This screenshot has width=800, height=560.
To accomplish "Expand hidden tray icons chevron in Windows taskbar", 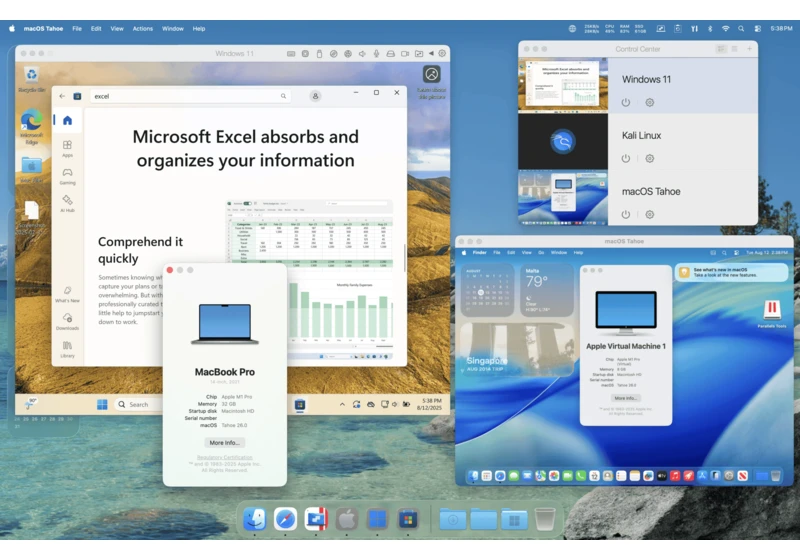I will 342,404.
